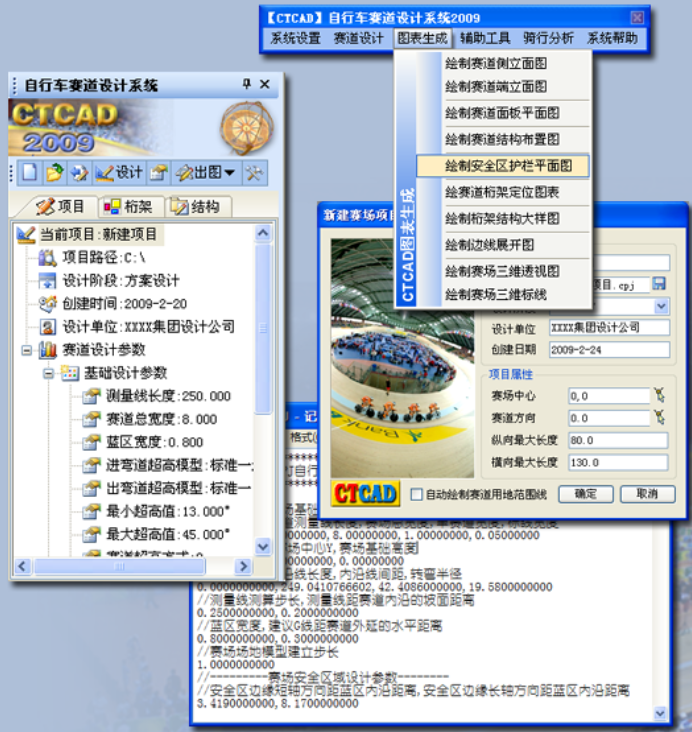The image size is (692, 732).
Task: Open the design stage combo box dropdown
Action: tap(661, 306)
